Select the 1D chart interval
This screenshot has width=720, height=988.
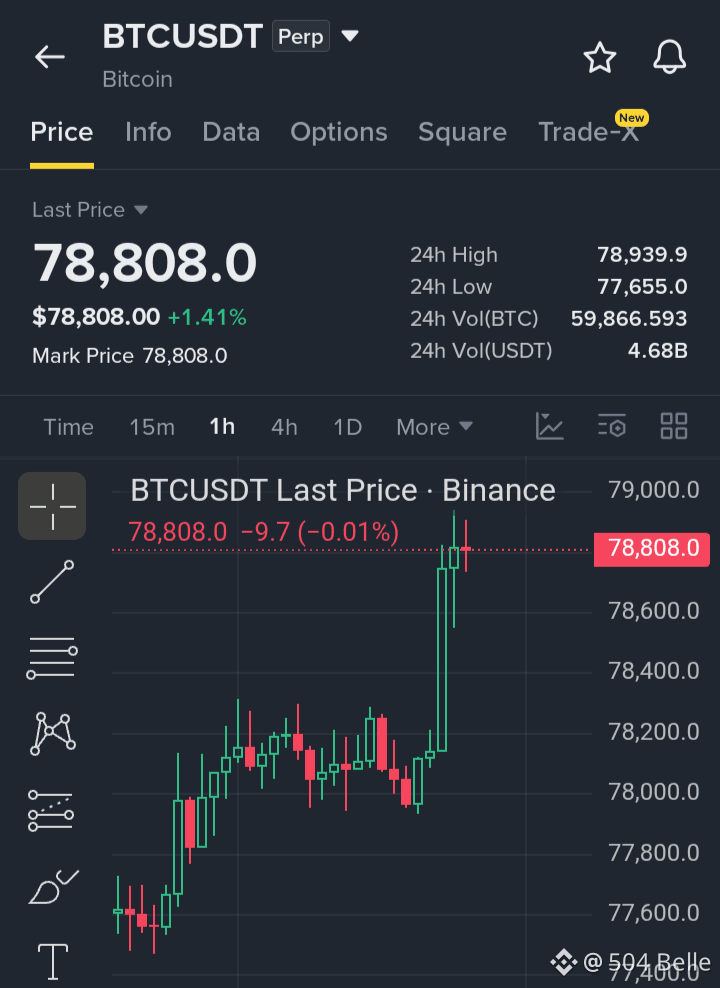[x=347, y=427]
